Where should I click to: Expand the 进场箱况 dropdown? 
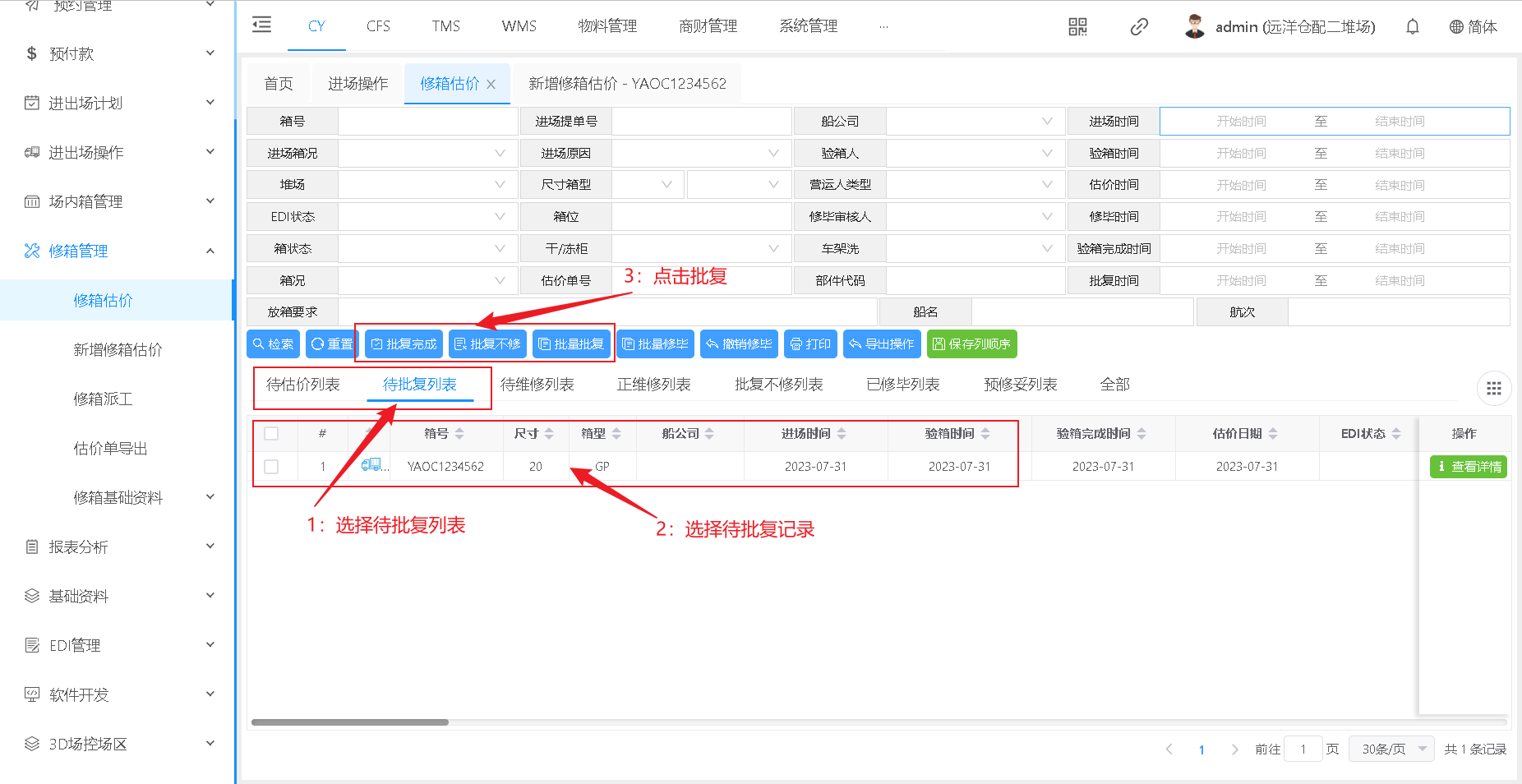(x=427, y=154)
